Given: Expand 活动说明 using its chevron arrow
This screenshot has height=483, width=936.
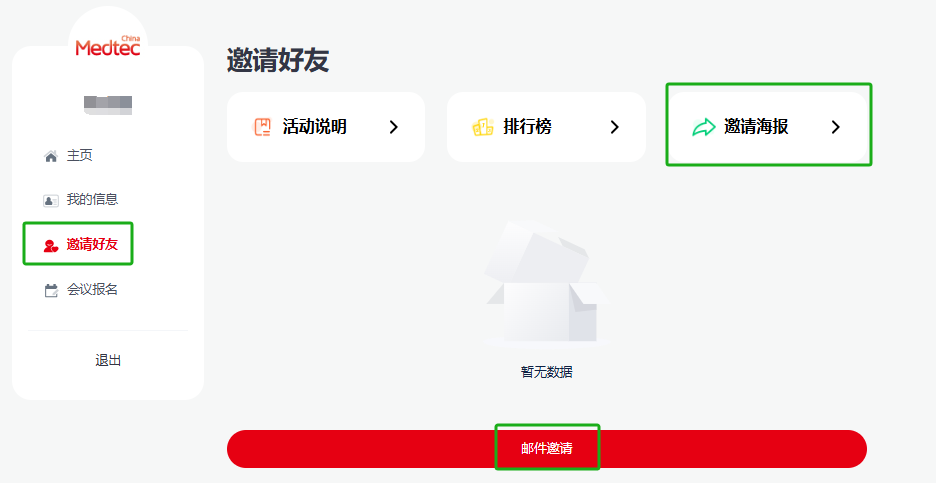Looking at the screenshot, I should coord(393,127).
